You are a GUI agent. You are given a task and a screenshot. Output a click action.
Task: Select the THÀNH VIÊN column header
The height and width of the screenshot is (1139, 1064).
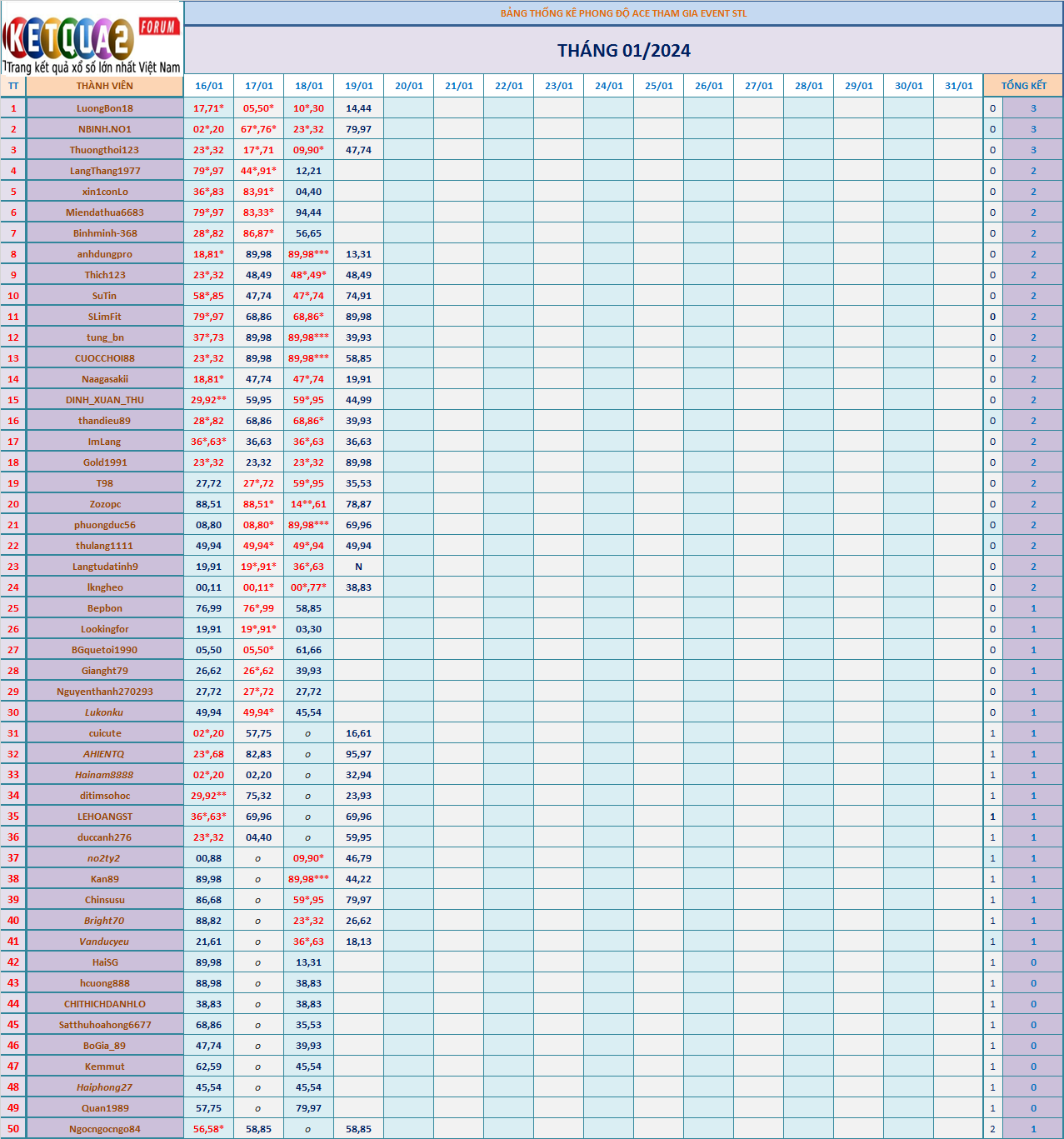pos(105,86)
